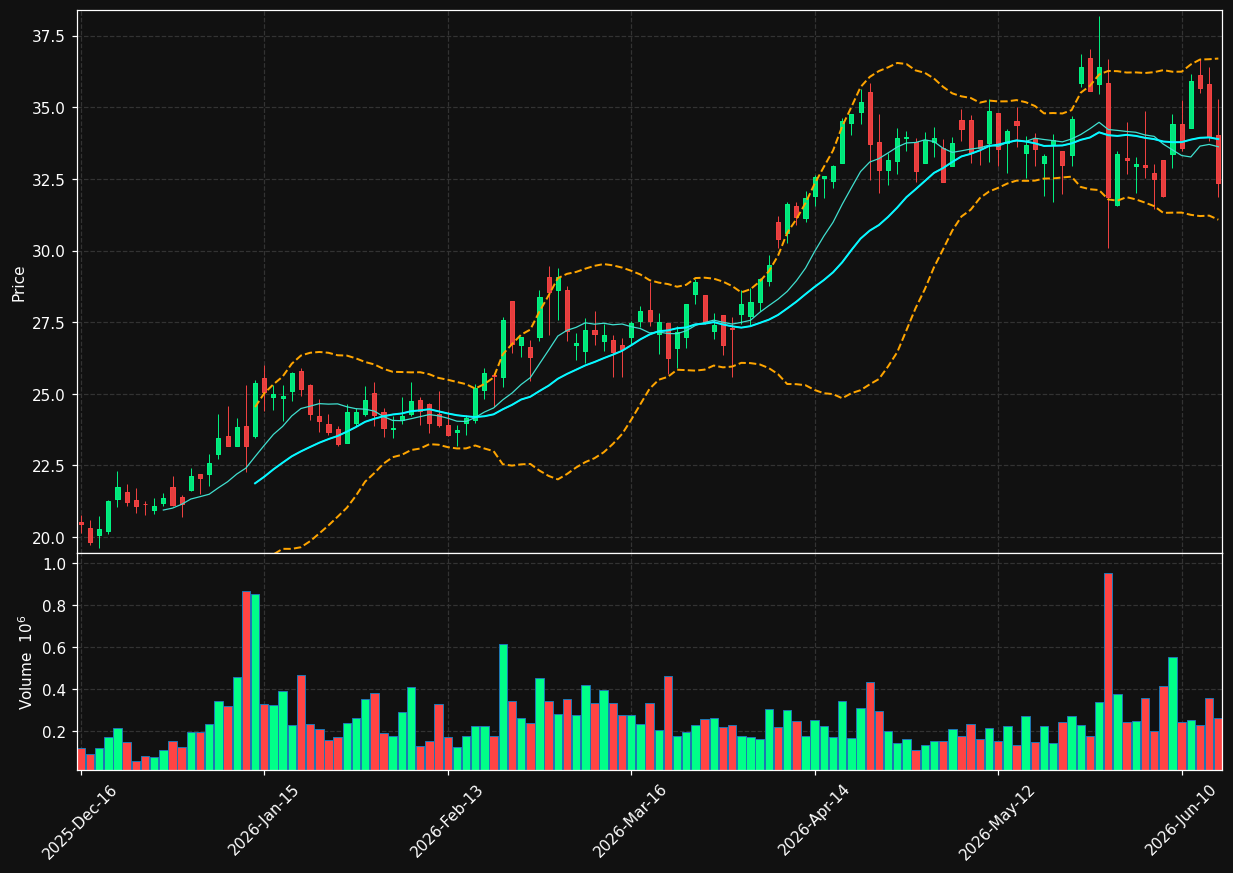Screen dimensions: 1233x873
Task: Click the tallest red volume bar near 0.95
Action: (x=1108, y=671)
